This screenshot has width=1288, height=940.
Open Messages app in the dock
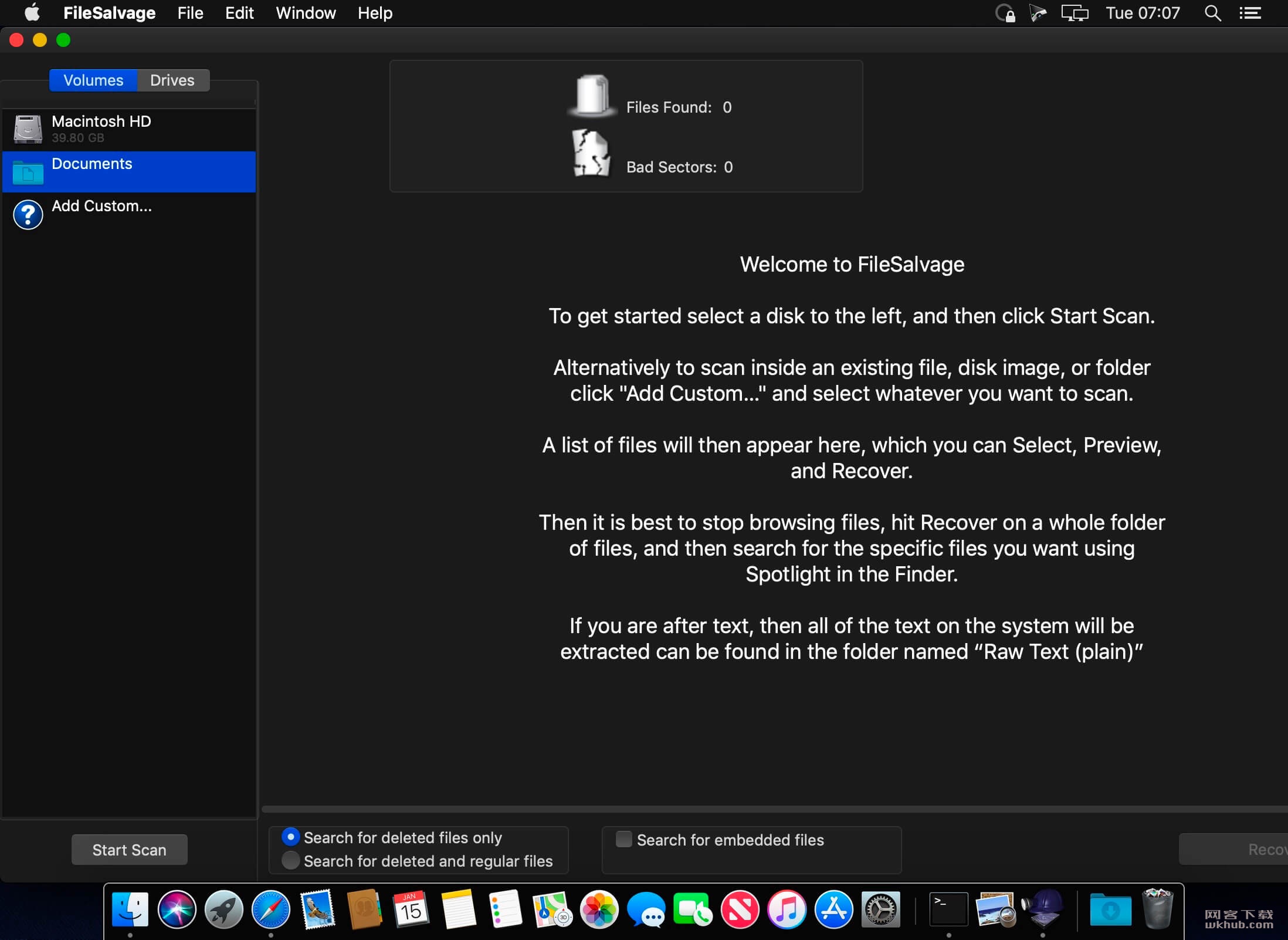point(646,909)
